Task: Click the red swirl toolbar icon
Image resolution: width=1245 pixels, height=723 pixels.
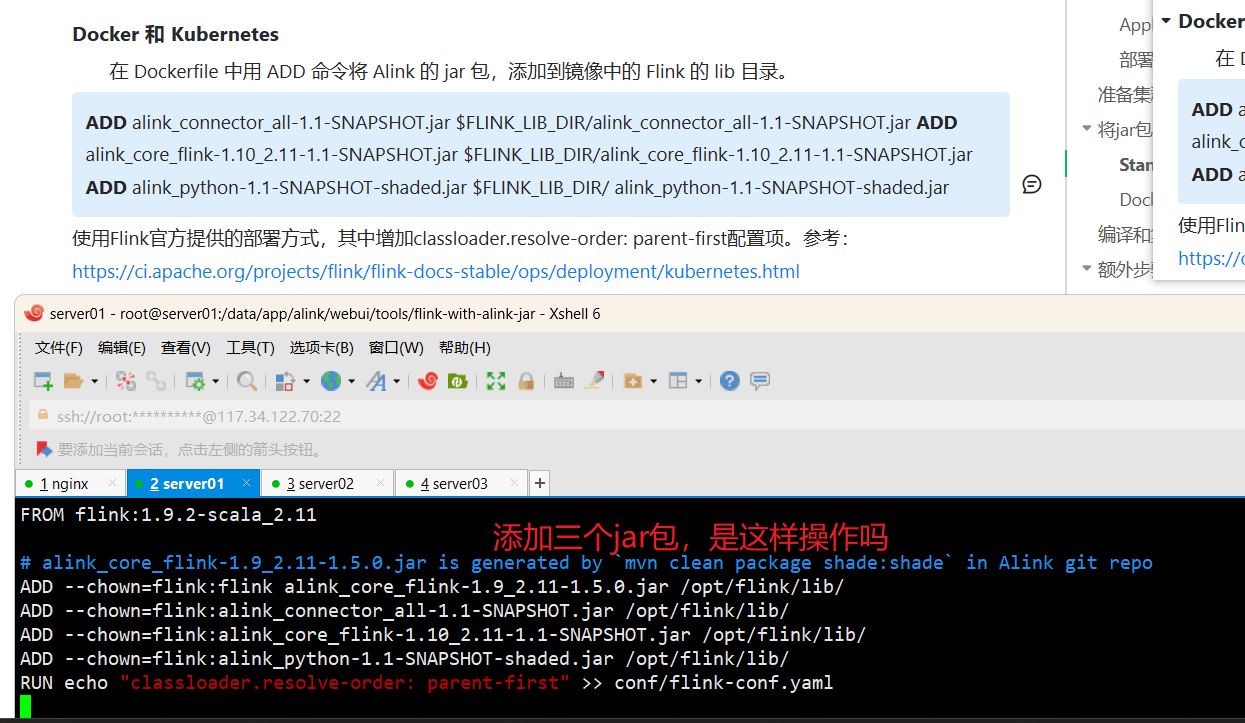Action: (x=428, y=381)
